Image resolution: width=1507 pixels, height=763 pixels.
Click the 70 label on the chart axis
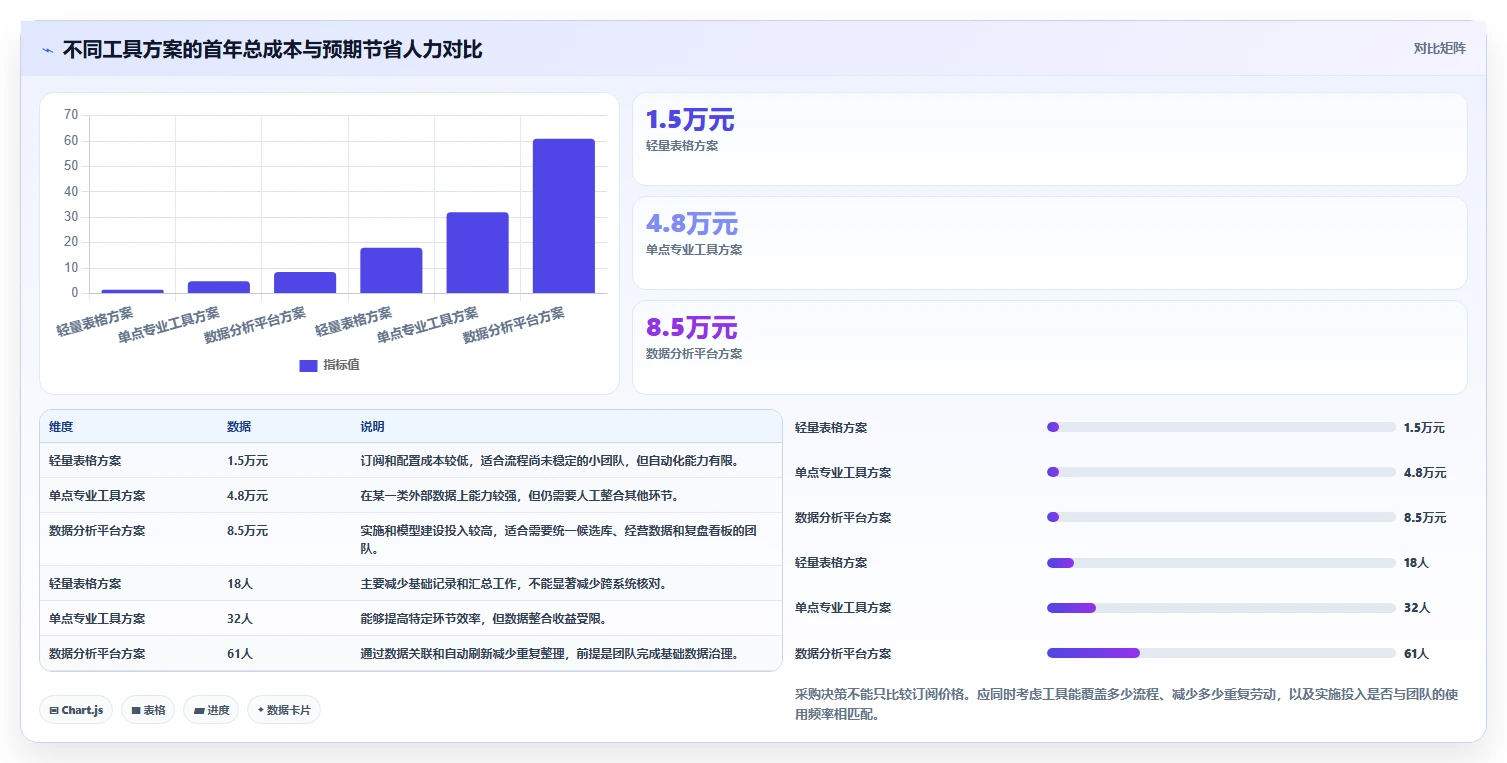71,115
